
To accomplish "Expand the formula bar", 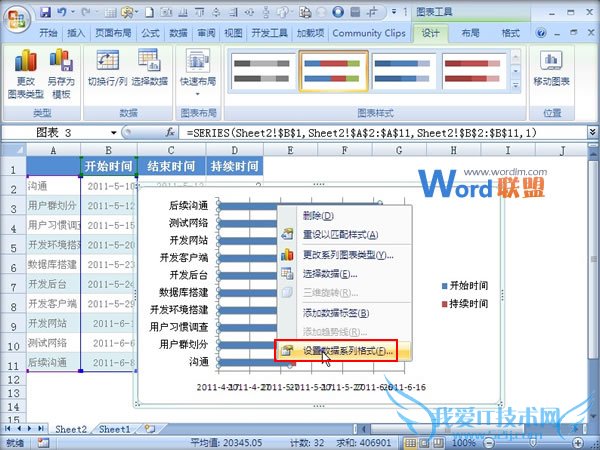I will [x=592, y=132].
